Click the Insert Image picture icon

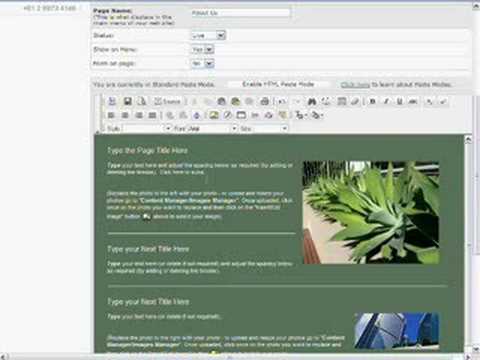pyautogui.click(x=214, y=115)
